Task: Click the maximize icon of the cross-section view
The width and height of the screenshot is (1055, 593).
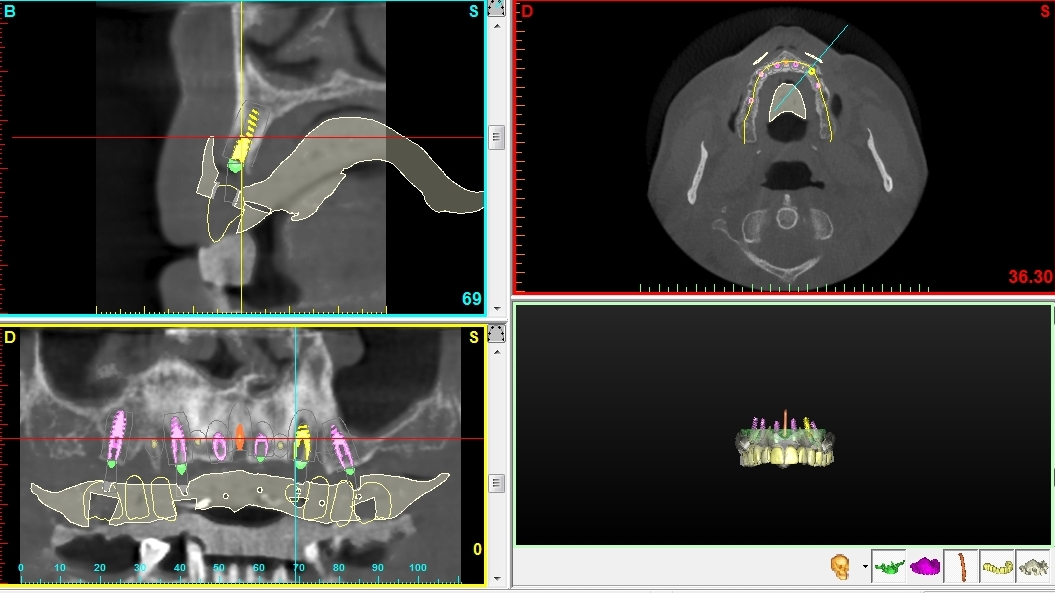Action: [497, 9]
